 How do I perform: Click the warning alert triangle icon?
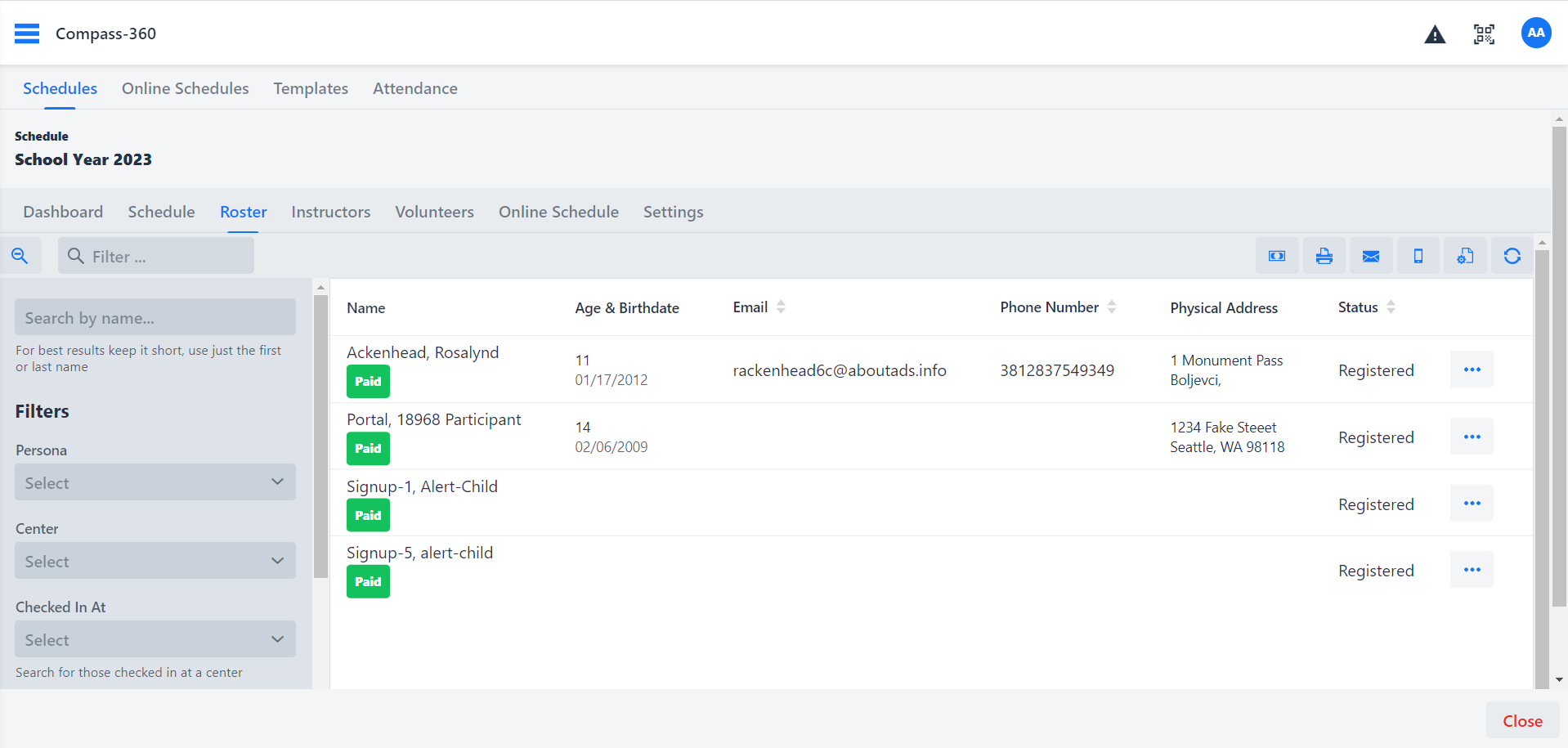point(1435,34)
